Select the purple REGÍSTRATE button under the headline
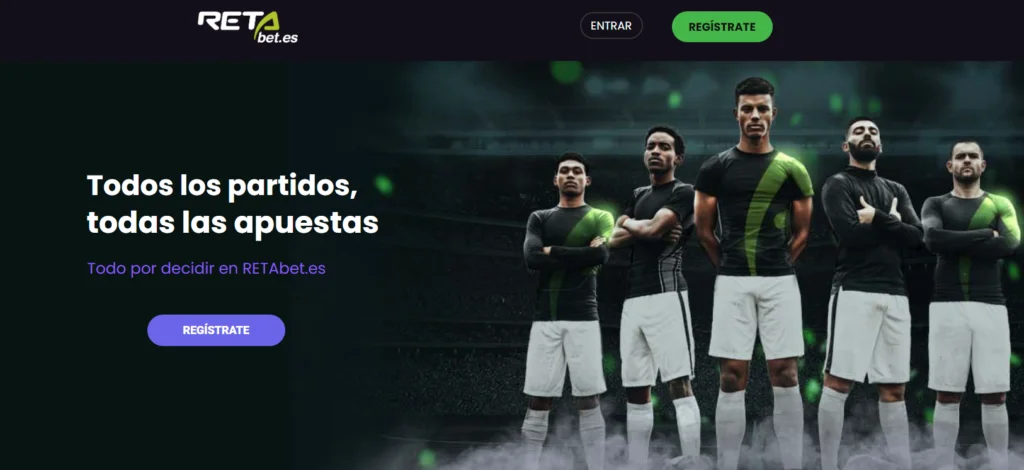Viewport: 1024px width, 470px height. click(216, 330)
